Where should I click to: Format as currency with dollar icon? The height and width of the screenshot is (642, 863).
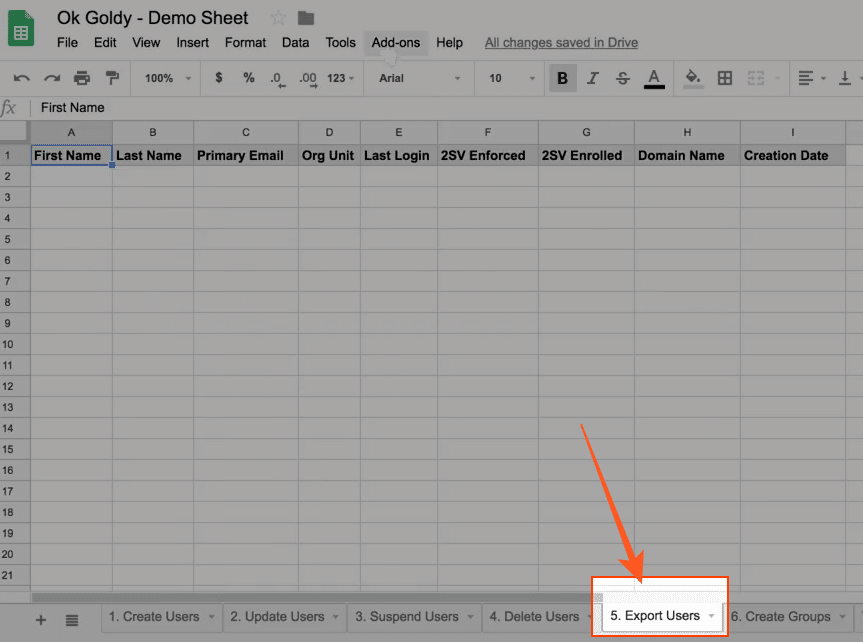(219, 78)
